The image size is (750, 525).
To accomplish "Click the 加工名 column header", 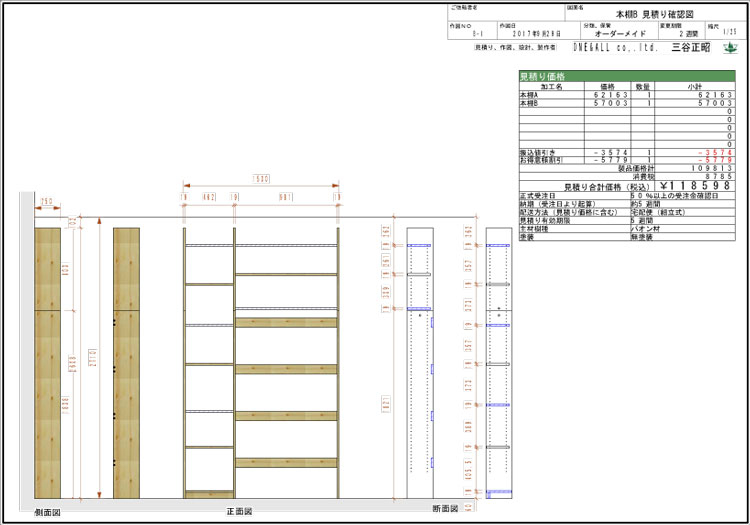I will [551, 87].
